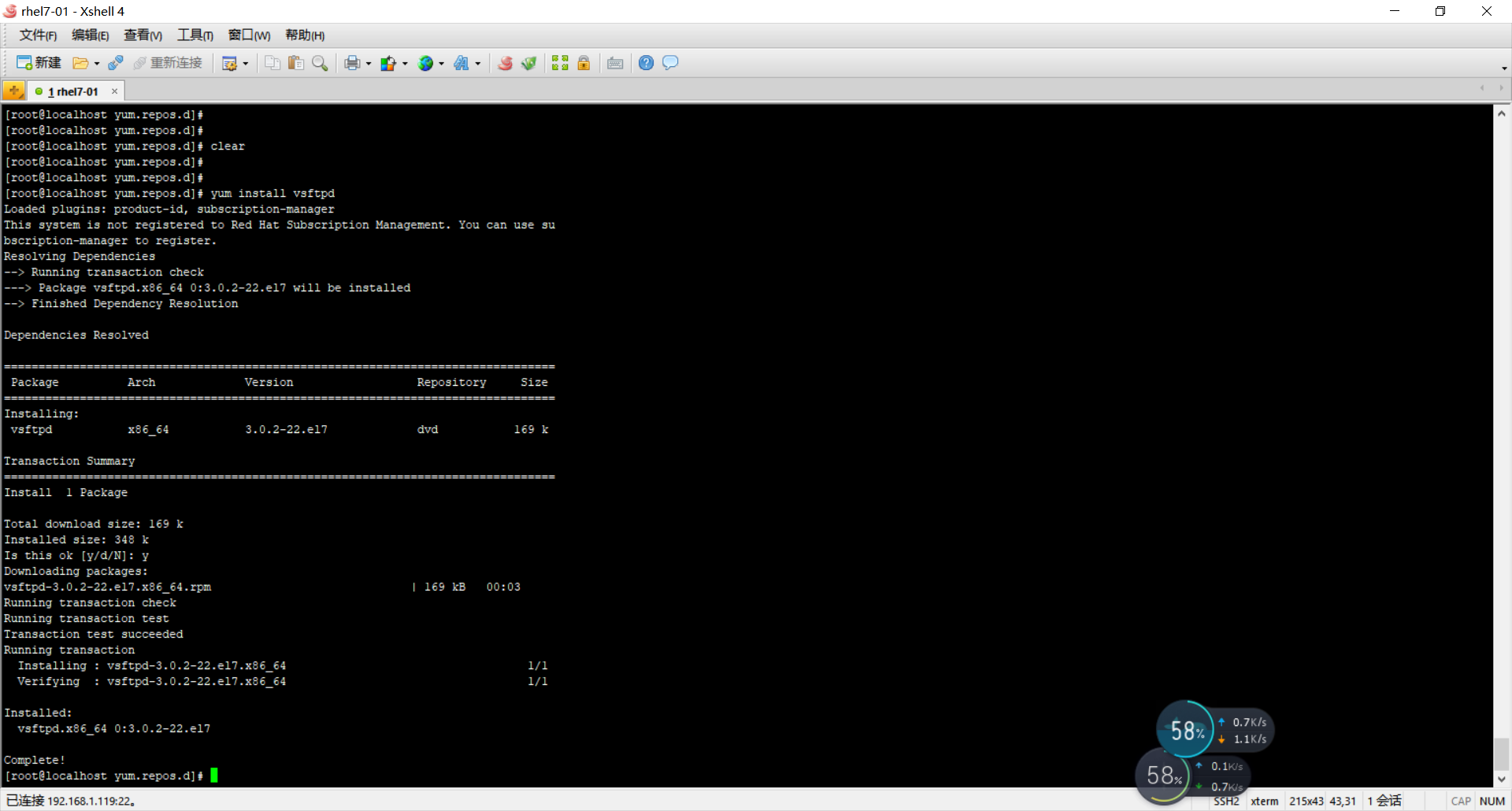Viewport: 1512px width, 811px height.
Task: Click the blue chain Connect icon
Action: tap(116, 63)
